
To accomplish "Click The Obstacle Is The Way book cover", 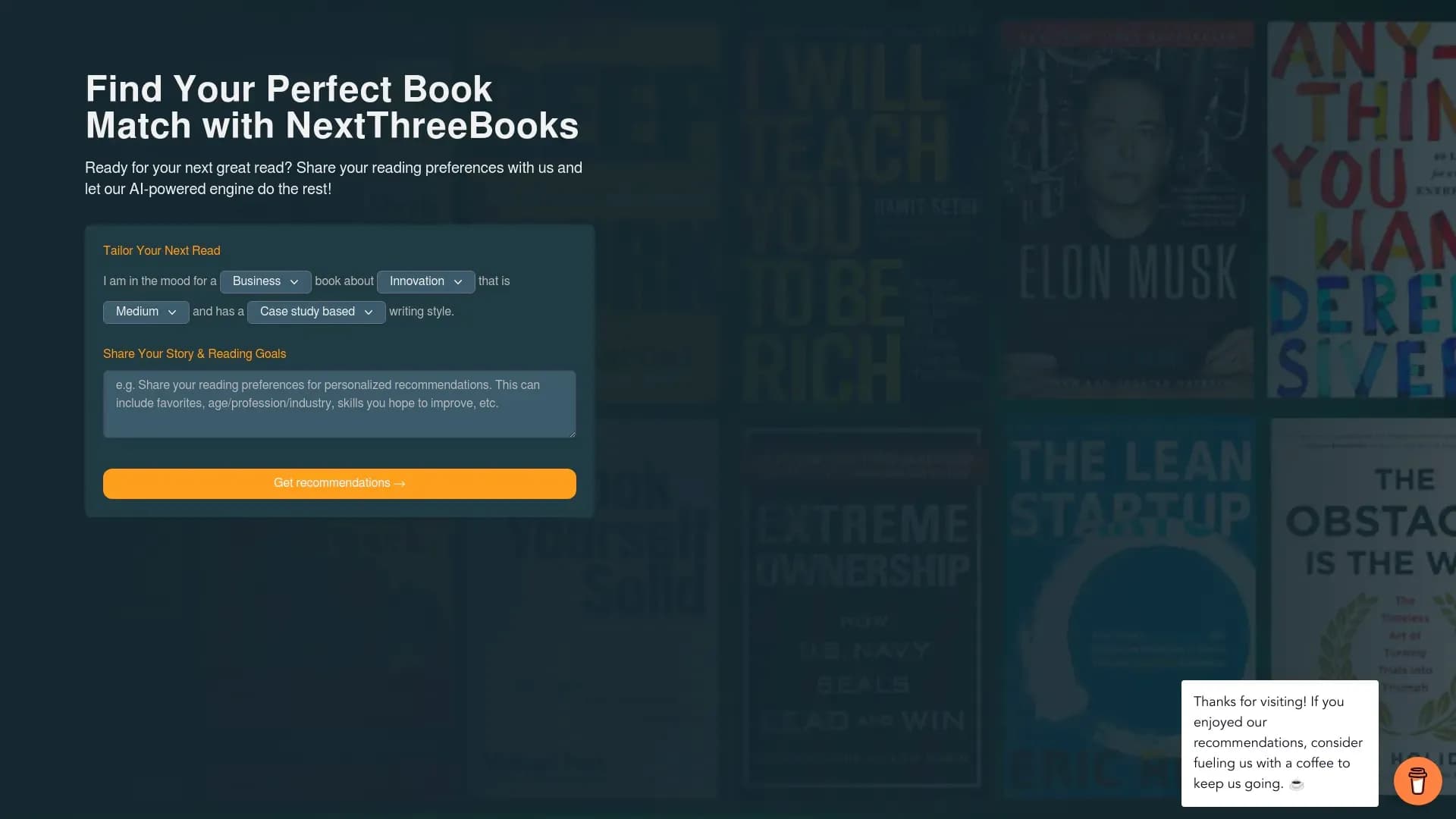I will pyautogui.click(x=1363, y=607).
